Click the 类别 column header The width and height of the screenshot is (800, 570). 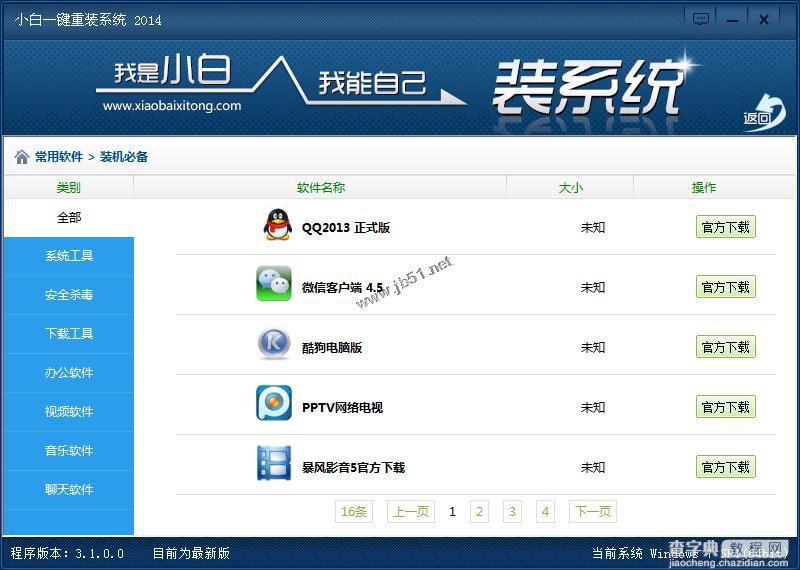click(68, 188)
